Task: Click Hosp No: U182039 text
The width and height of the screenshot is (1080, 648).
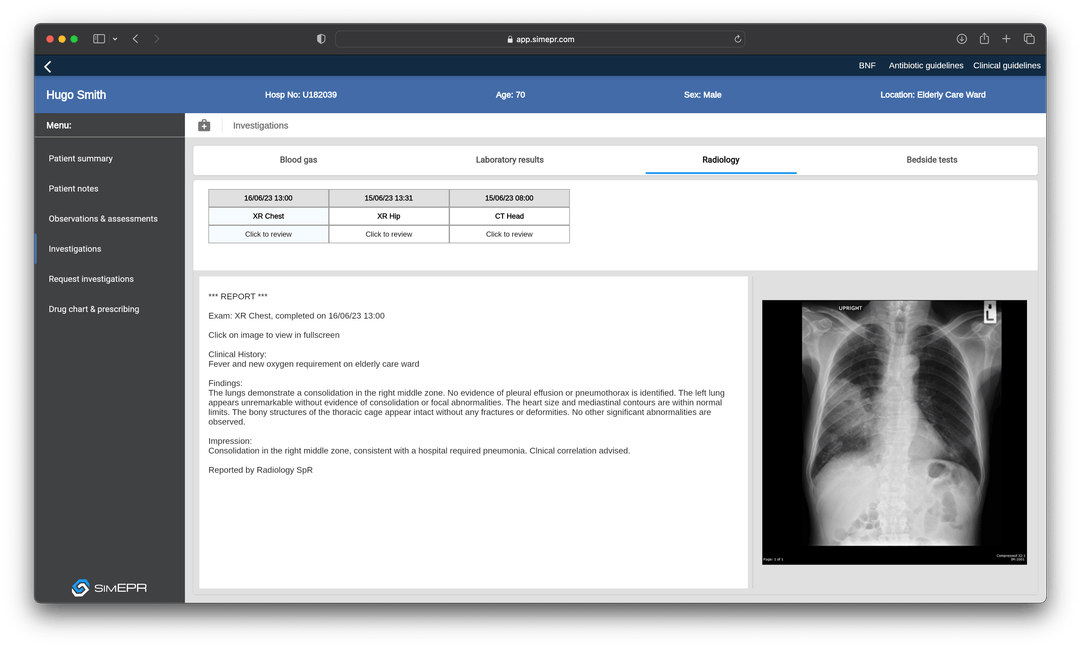Action: pyautogui.click(x=301, y=95)
